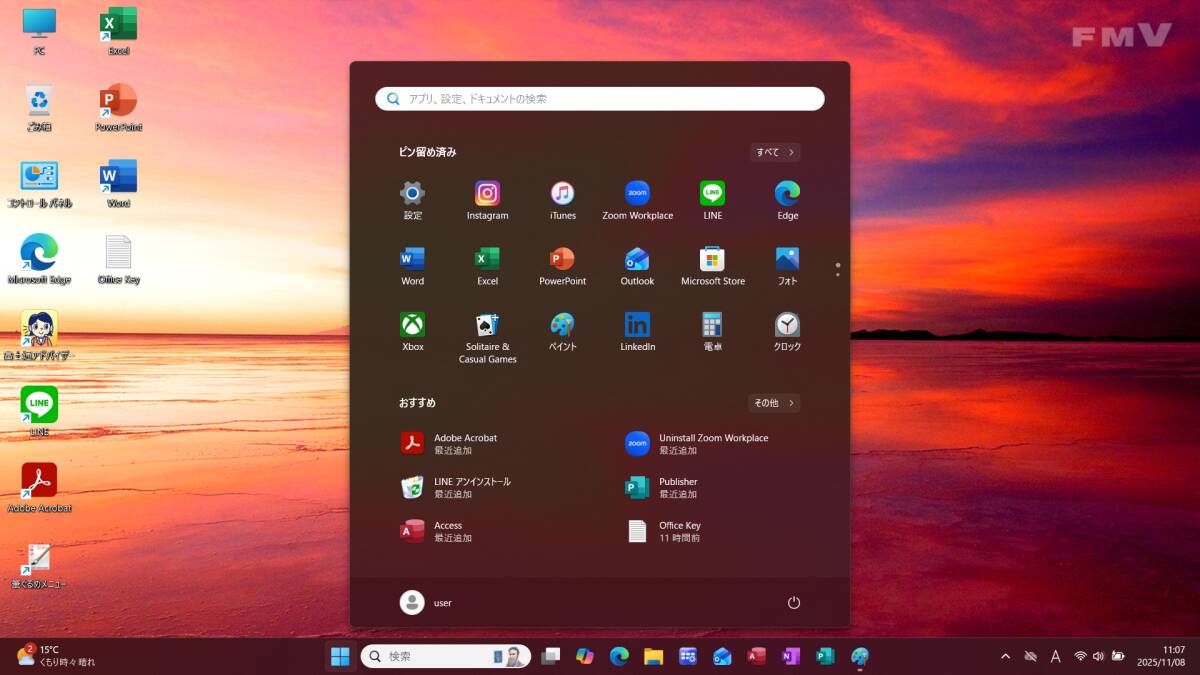Open Edge browser from the taskbar
The height and width of the screenshot is (675, 1200).
coord(619,656)
